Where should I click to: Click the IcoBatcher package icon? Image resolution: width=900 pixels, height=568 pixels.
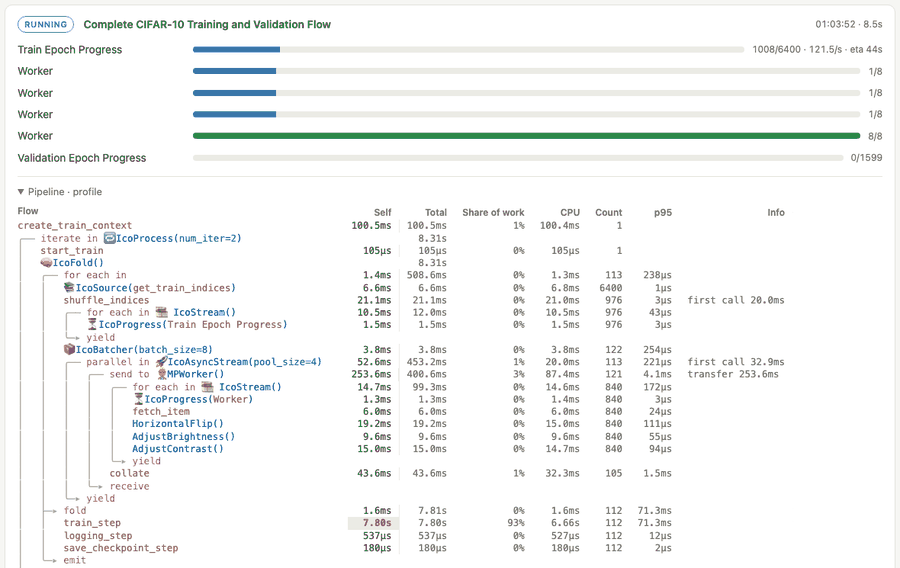point(69,349)
